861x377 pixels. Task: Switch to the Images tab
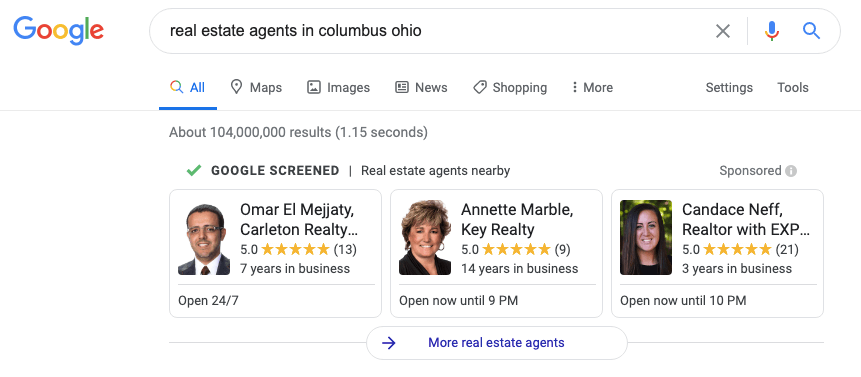(x=338, y=87)
